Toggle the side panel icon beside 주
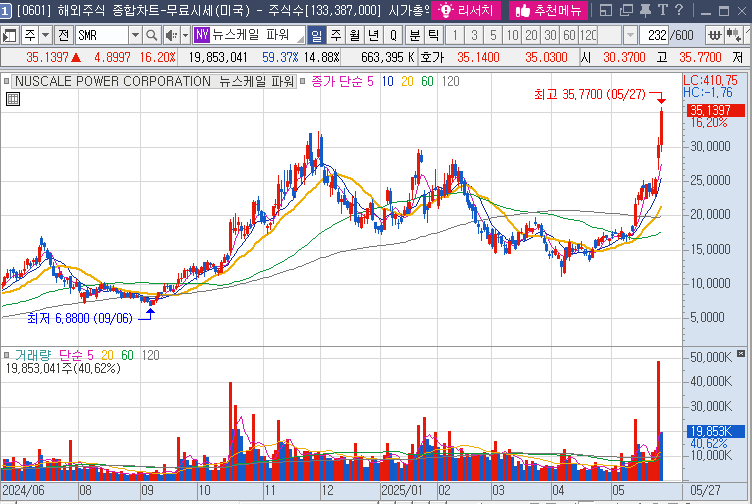Image resolution: width=752 pixels, height=504 pixels. point(9,35)
